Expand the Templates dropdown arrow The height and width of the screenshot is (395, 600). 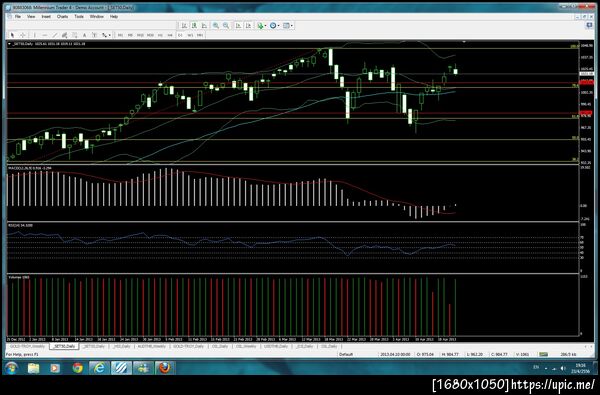click(x=292, y=26)
